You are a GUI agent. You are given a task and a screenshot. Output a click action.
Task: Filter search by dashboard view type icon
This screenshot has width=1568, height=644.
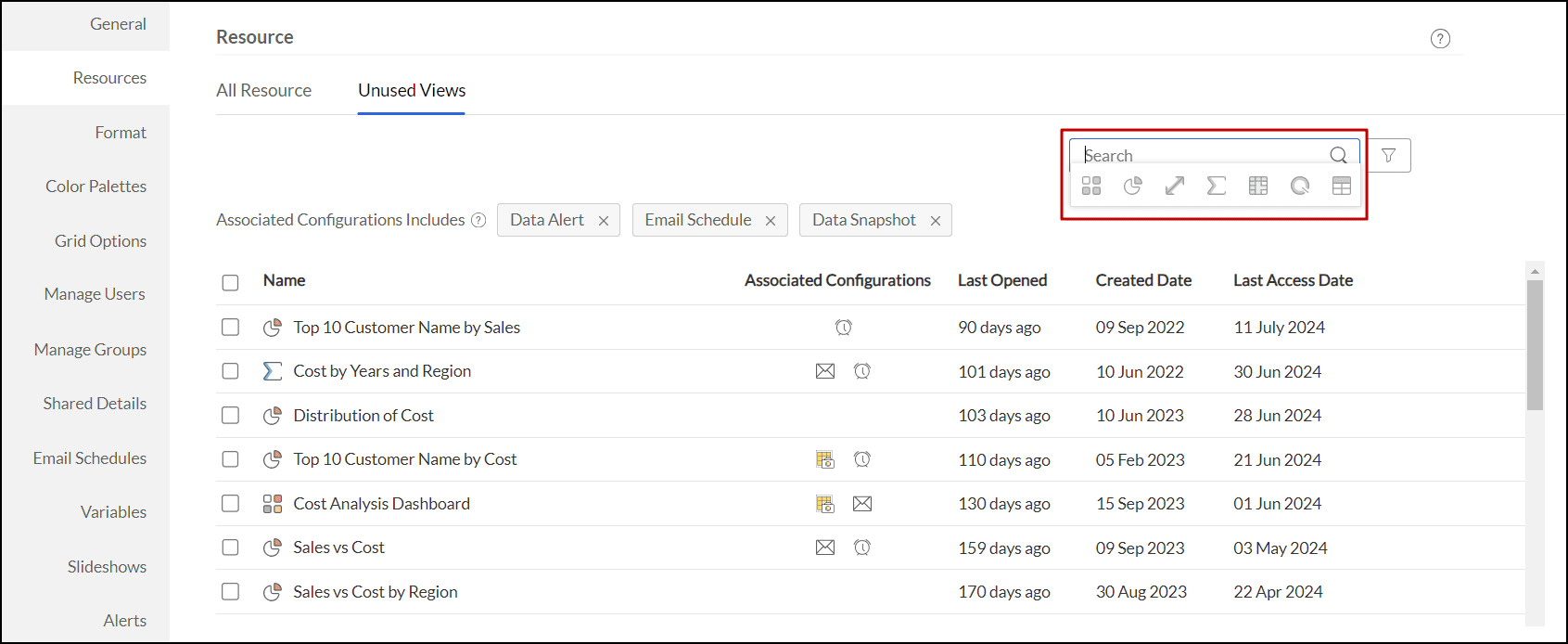coord(1091,187)
